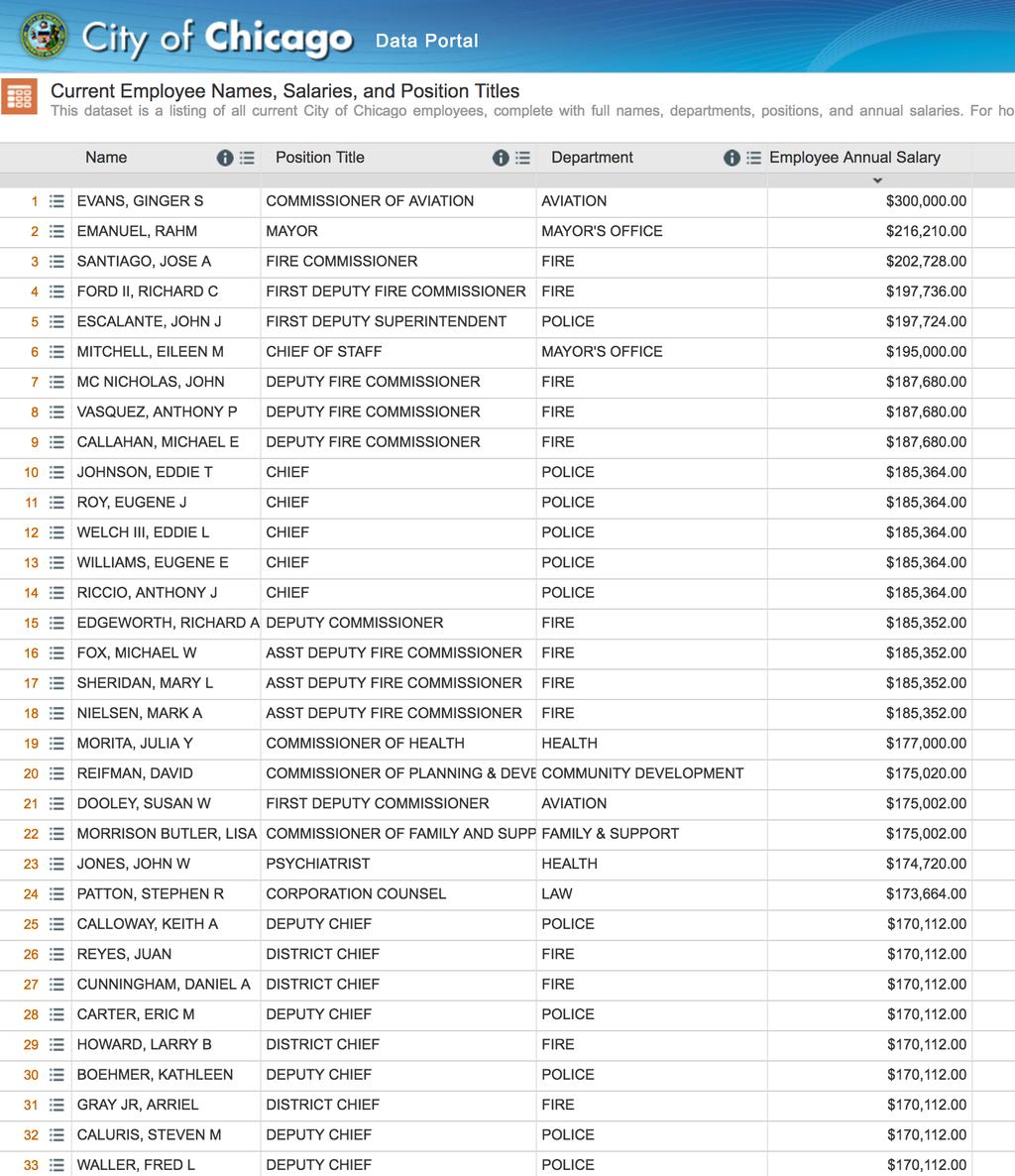Select the COMMISSIONER OF AVIATION cell
Viewport: 1015px width, 1176px height.
398,201
